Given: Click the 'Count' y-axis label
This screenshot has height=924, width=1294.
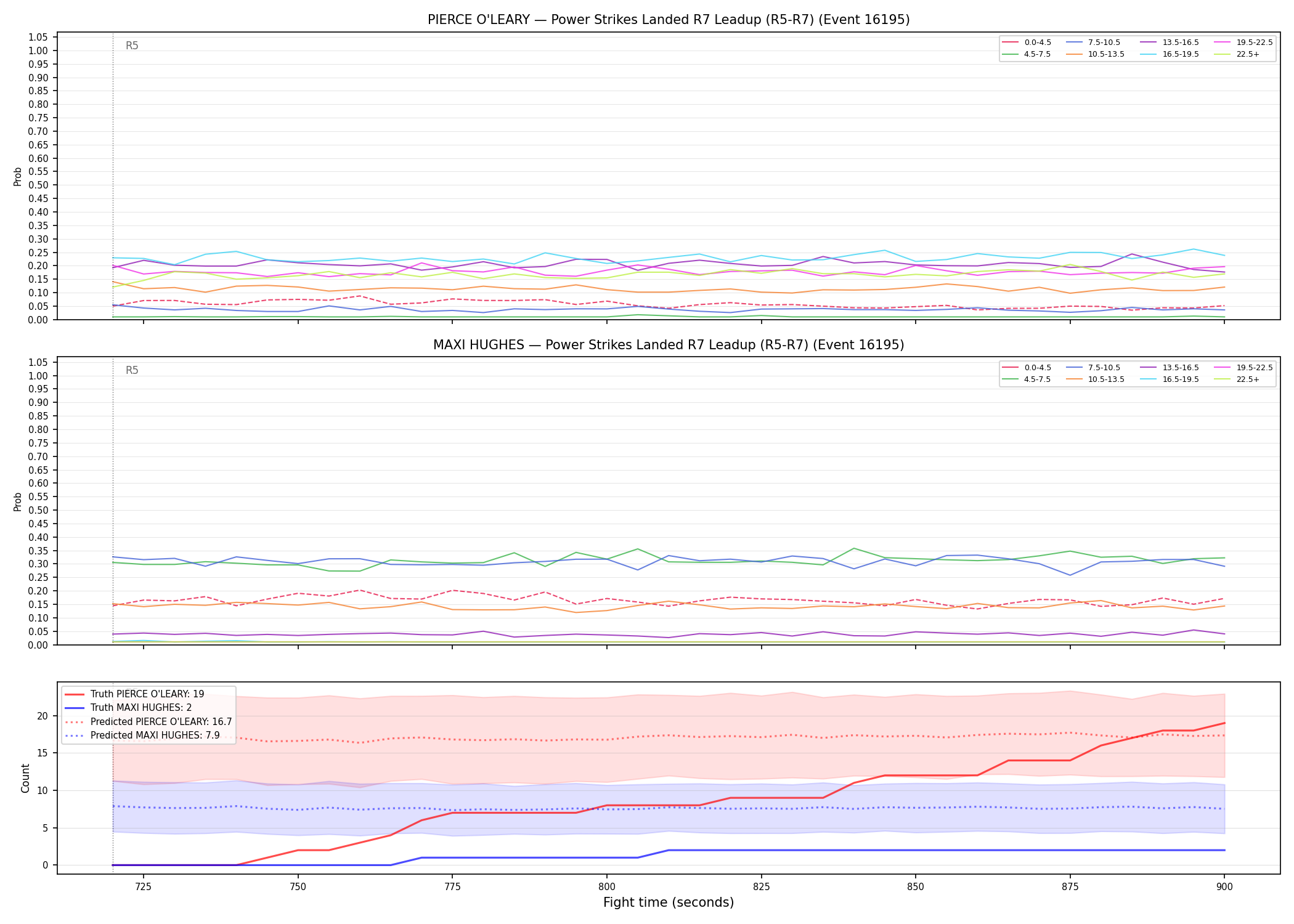Looking at the screenshot, I should [x=25, y=778].
